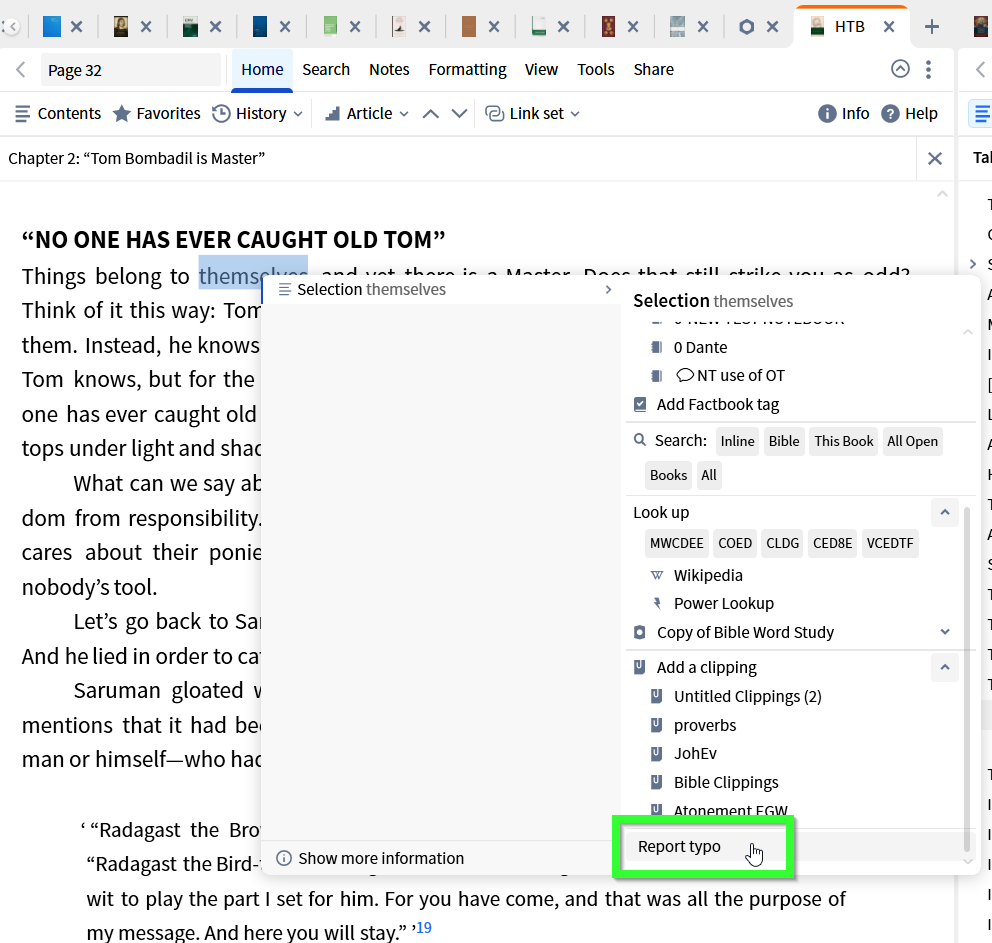This screenshot has width=992, height=943.
Task: Open footnote 19 link
Action: click(x=423, y=928)
